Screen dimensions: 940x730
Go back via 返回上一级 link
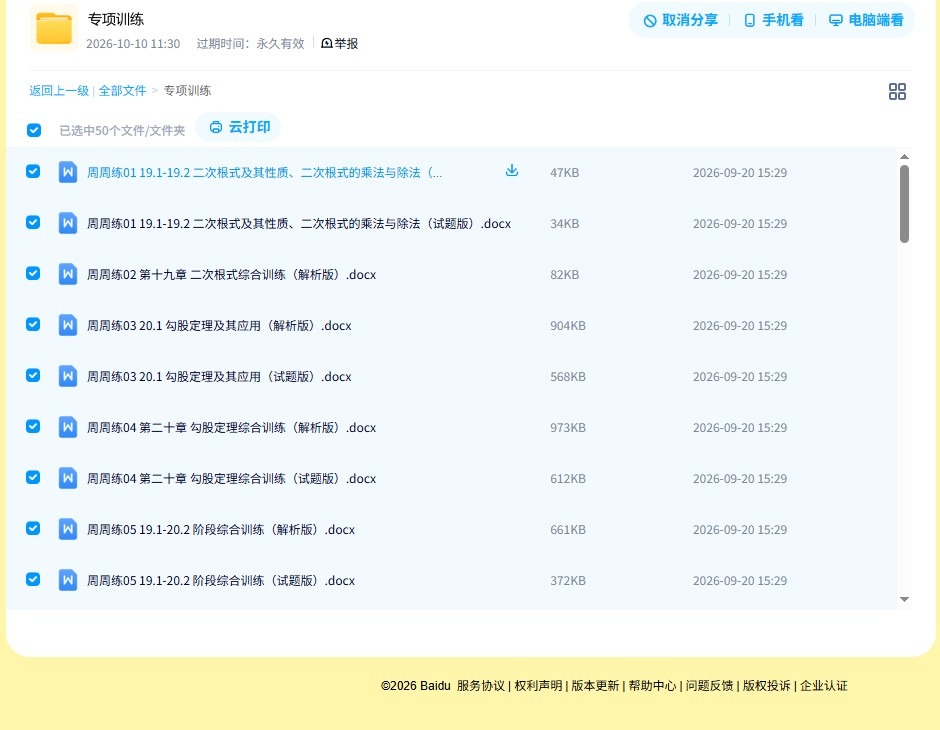pos(59,91)
